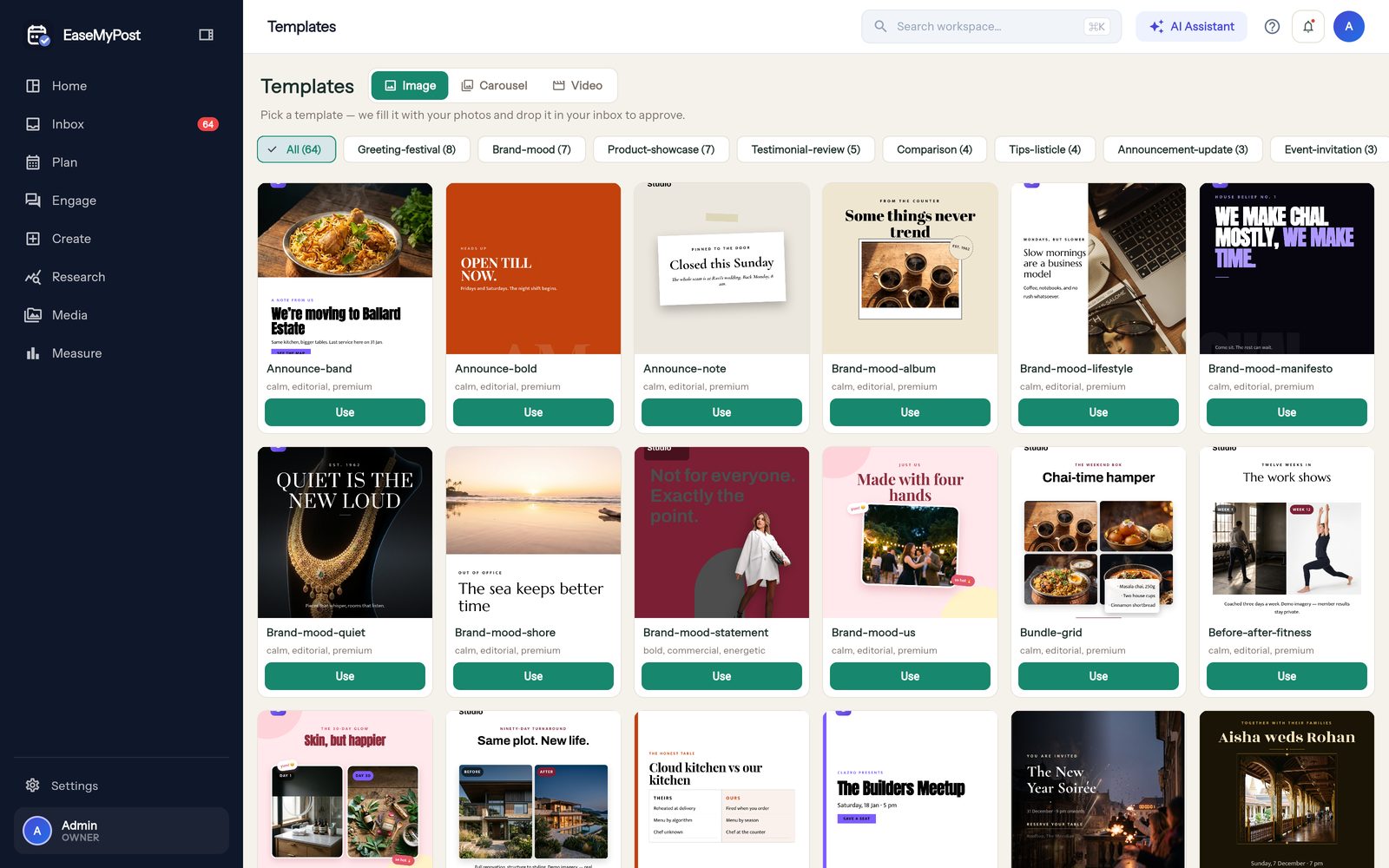Use the Before-after-fitness template
Image resolution: width=1389 pixels, height=868 pixels.
pyautogui.click(x=1287, y=676)
